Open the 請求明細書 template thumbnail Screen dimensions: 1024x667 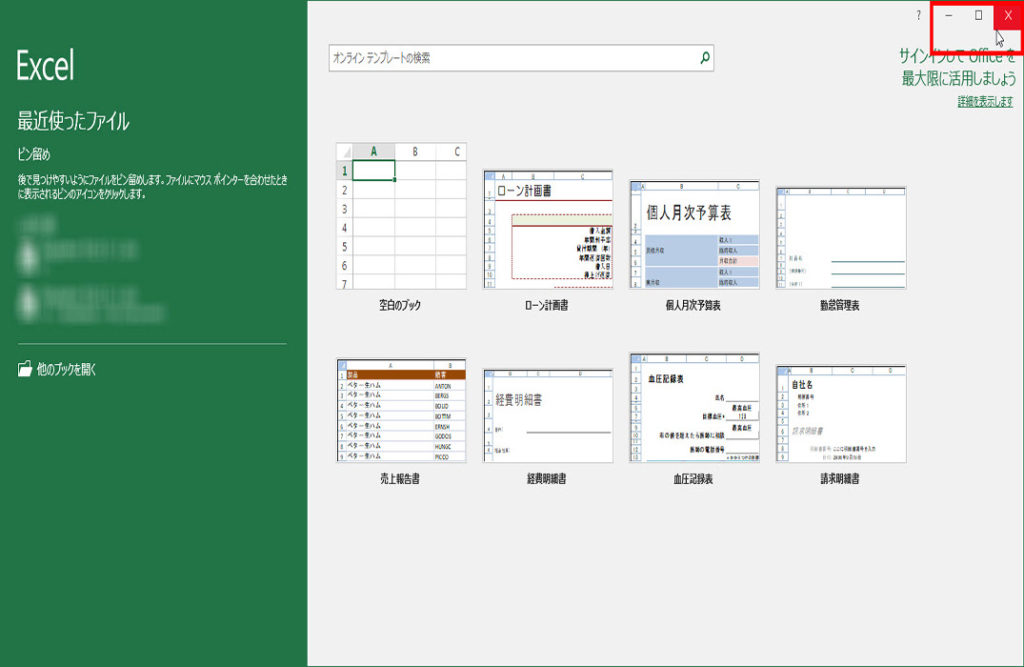(x=840, y=413)
